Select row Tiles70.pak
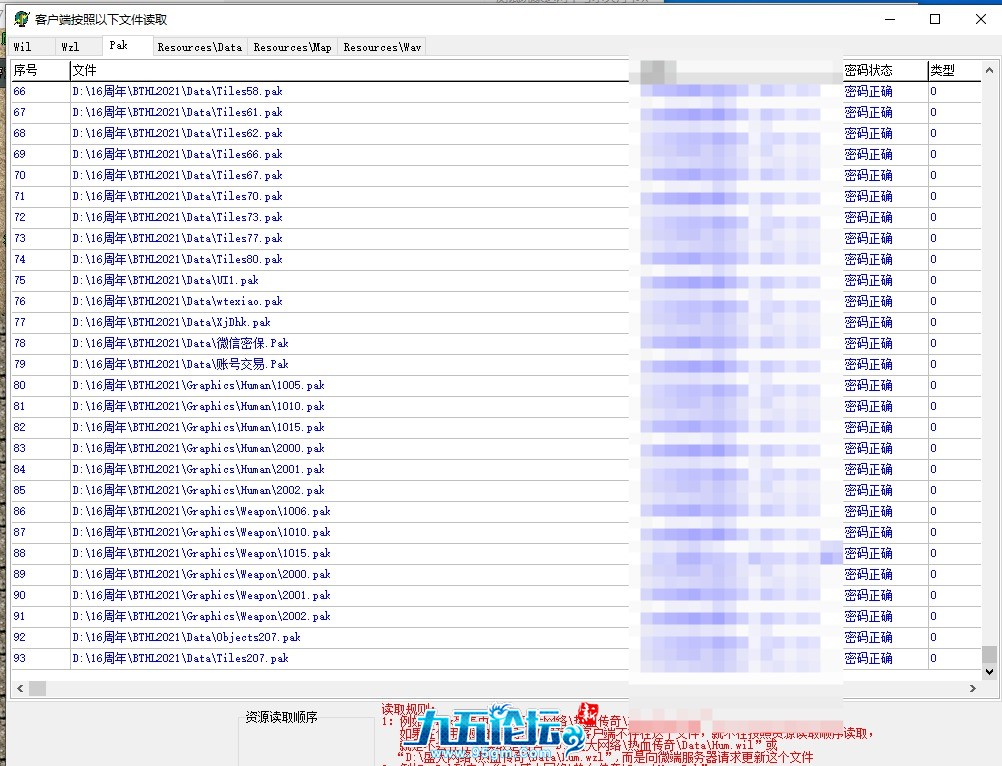1002x766 pixels. coord(496,196)
